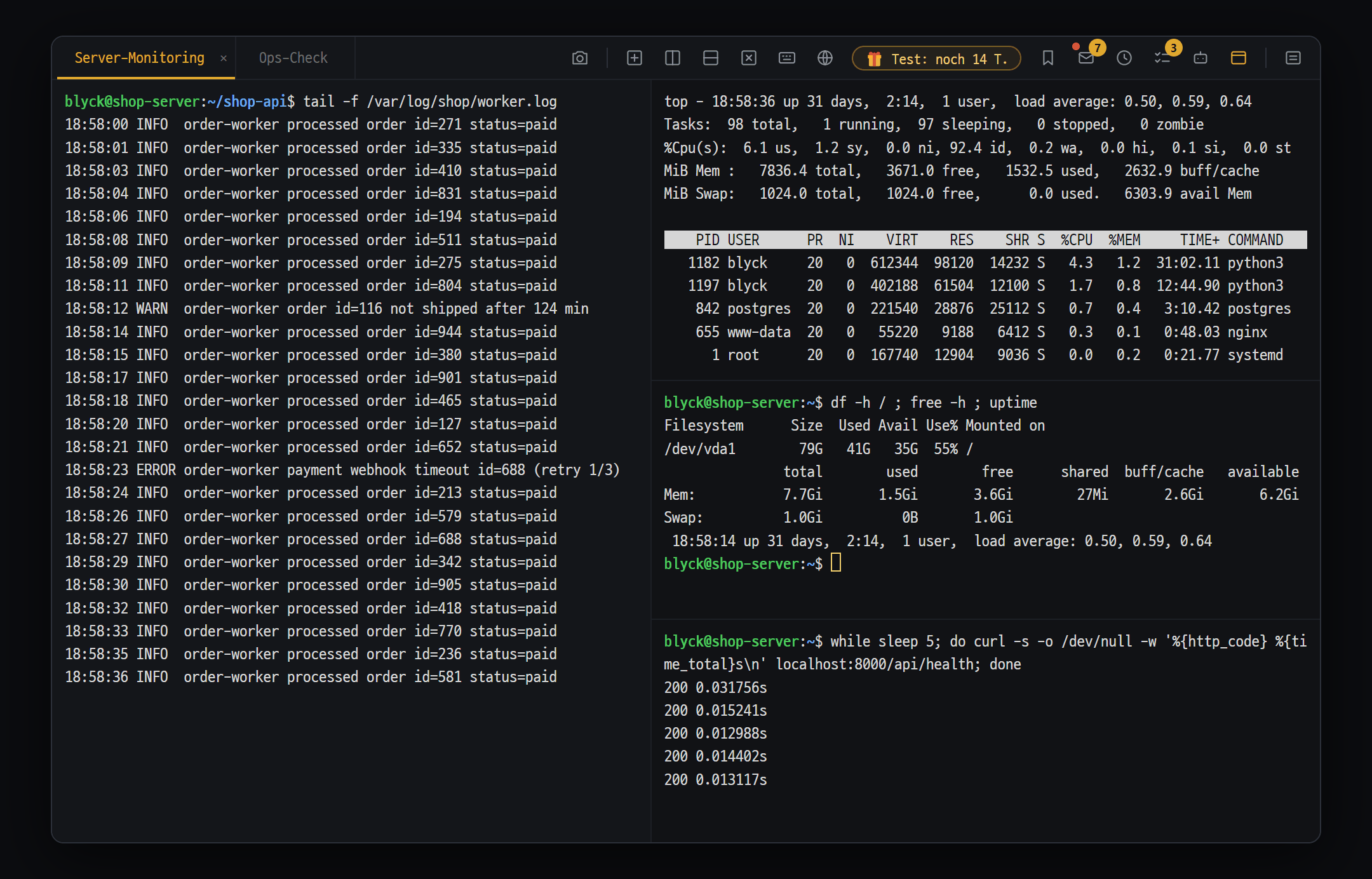Select the postgres process row

tap(985, 309)
